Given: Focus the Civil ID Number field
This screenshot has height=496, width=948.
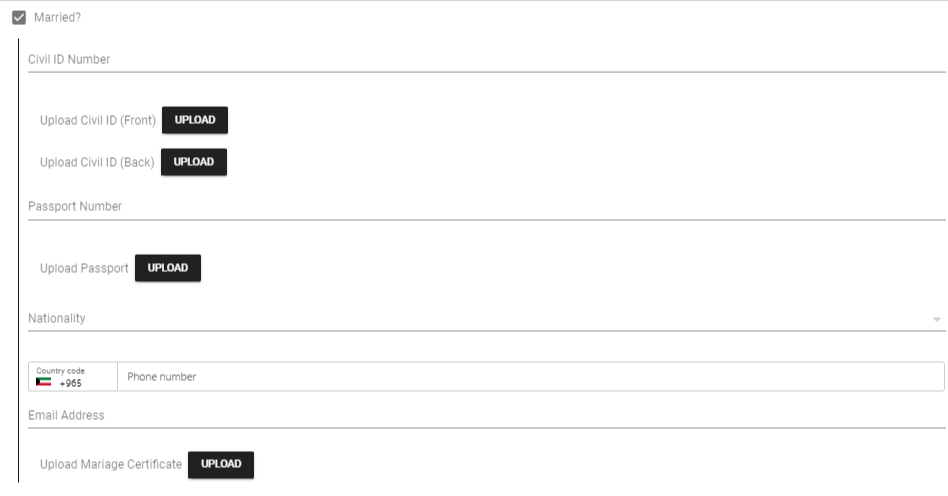Looking at the screenshot, I should point(486,59).
